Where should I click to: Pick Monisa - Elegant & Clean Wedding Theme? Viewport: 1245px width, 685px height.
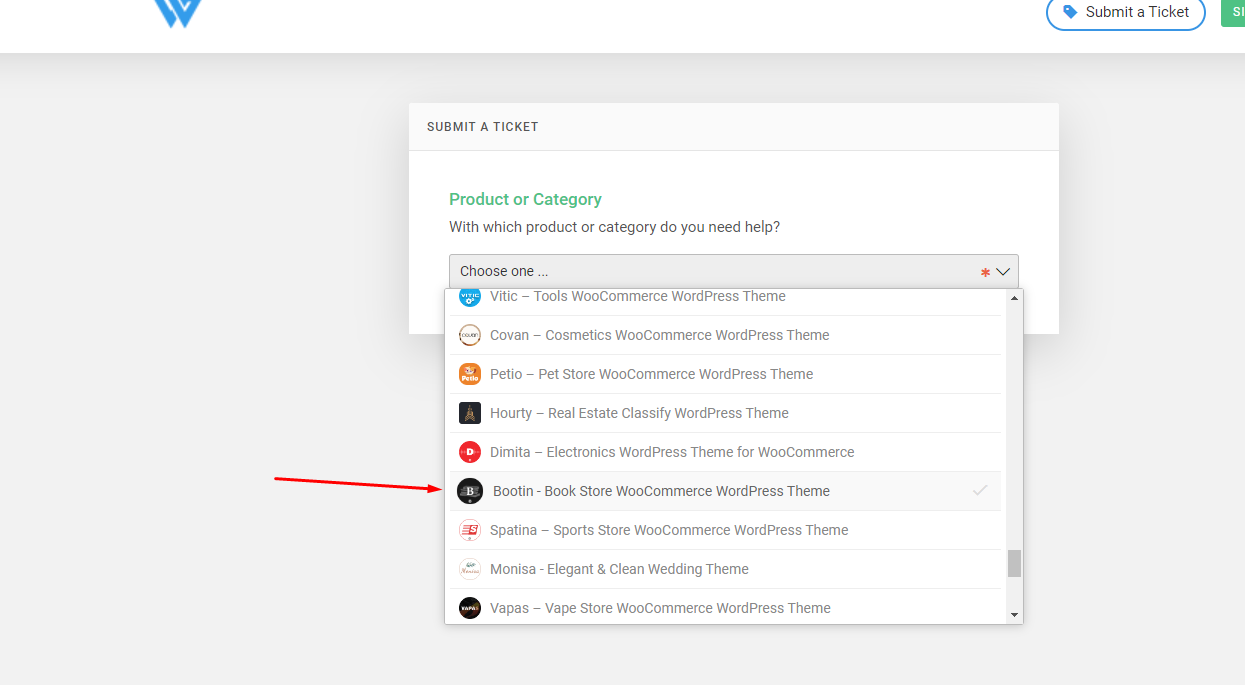[725, 569]
